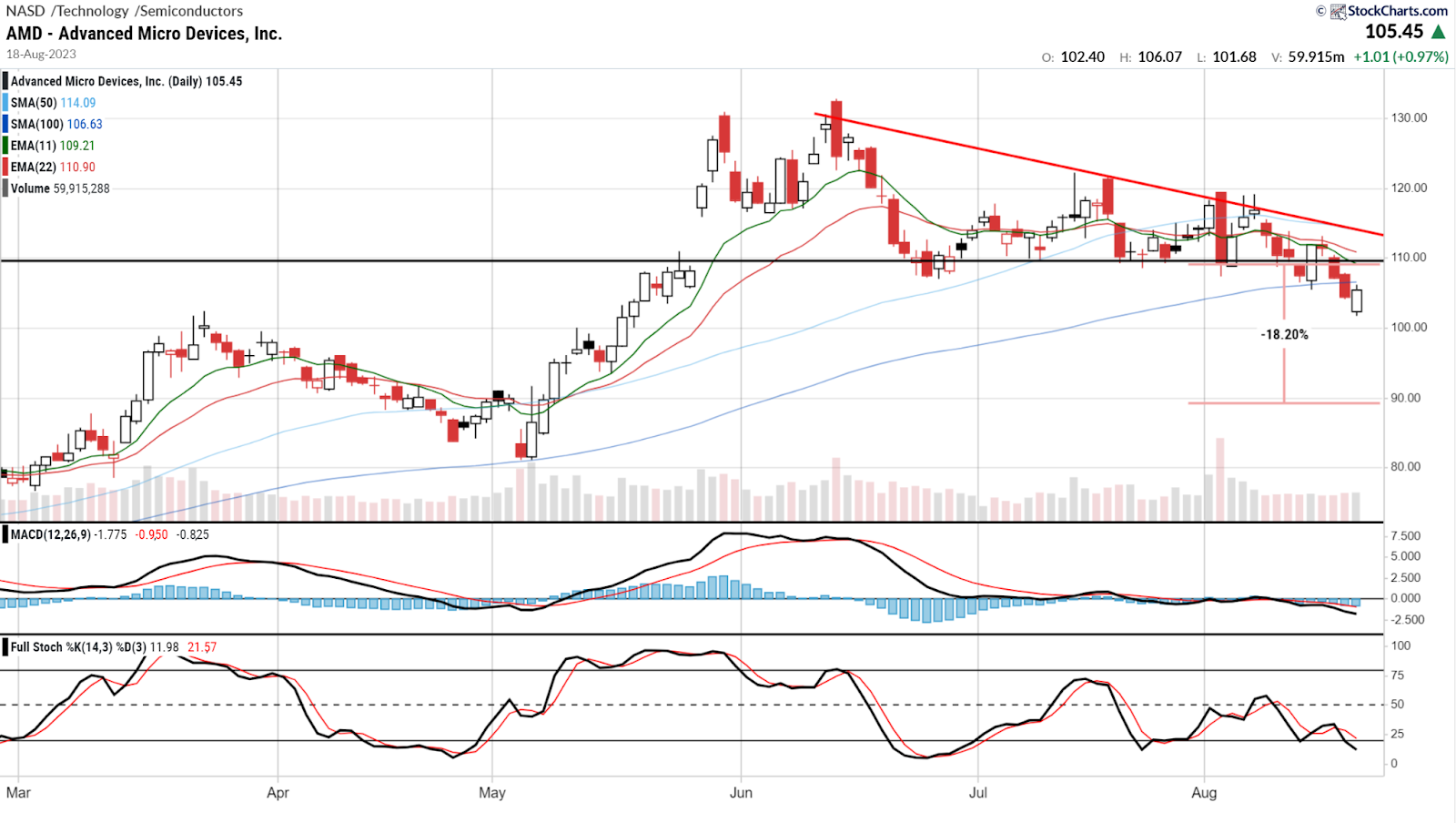This screenshot has width=1456, height=823.
Task: Click the 'AMD - Advanced Micro Devices, Inc.' title
Action: [144, 34]
